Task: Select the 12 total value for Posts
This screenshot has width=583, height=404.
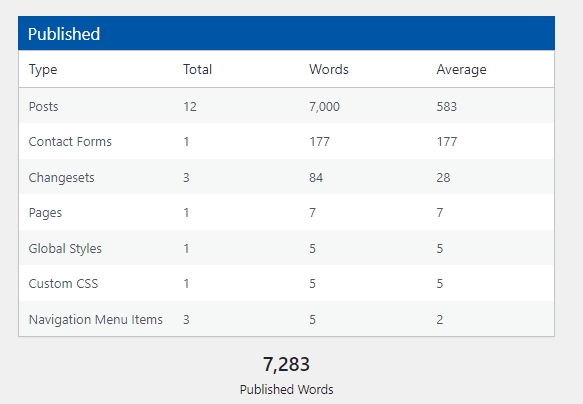Action: click(190, 107)
